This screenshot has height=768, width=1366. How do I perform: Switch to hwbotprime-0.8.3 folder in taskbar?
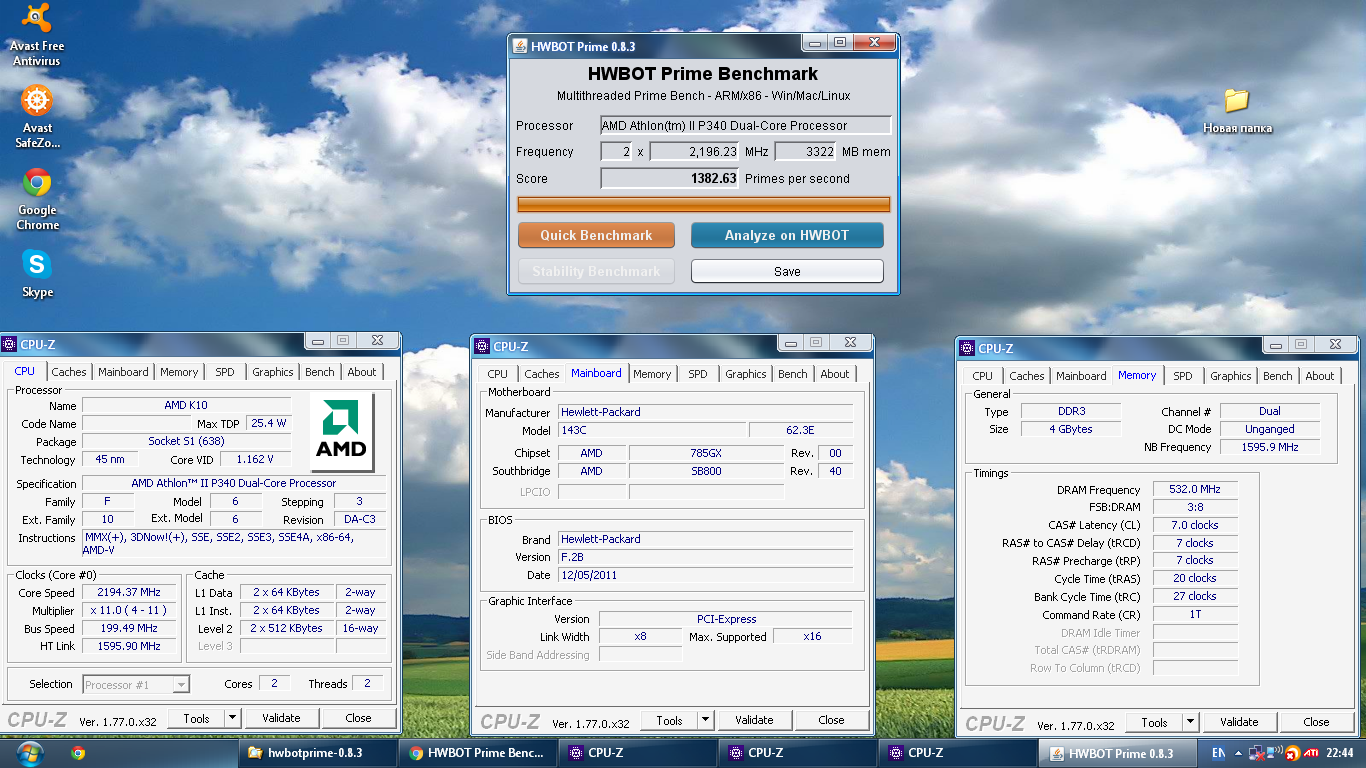click(317, 753)
